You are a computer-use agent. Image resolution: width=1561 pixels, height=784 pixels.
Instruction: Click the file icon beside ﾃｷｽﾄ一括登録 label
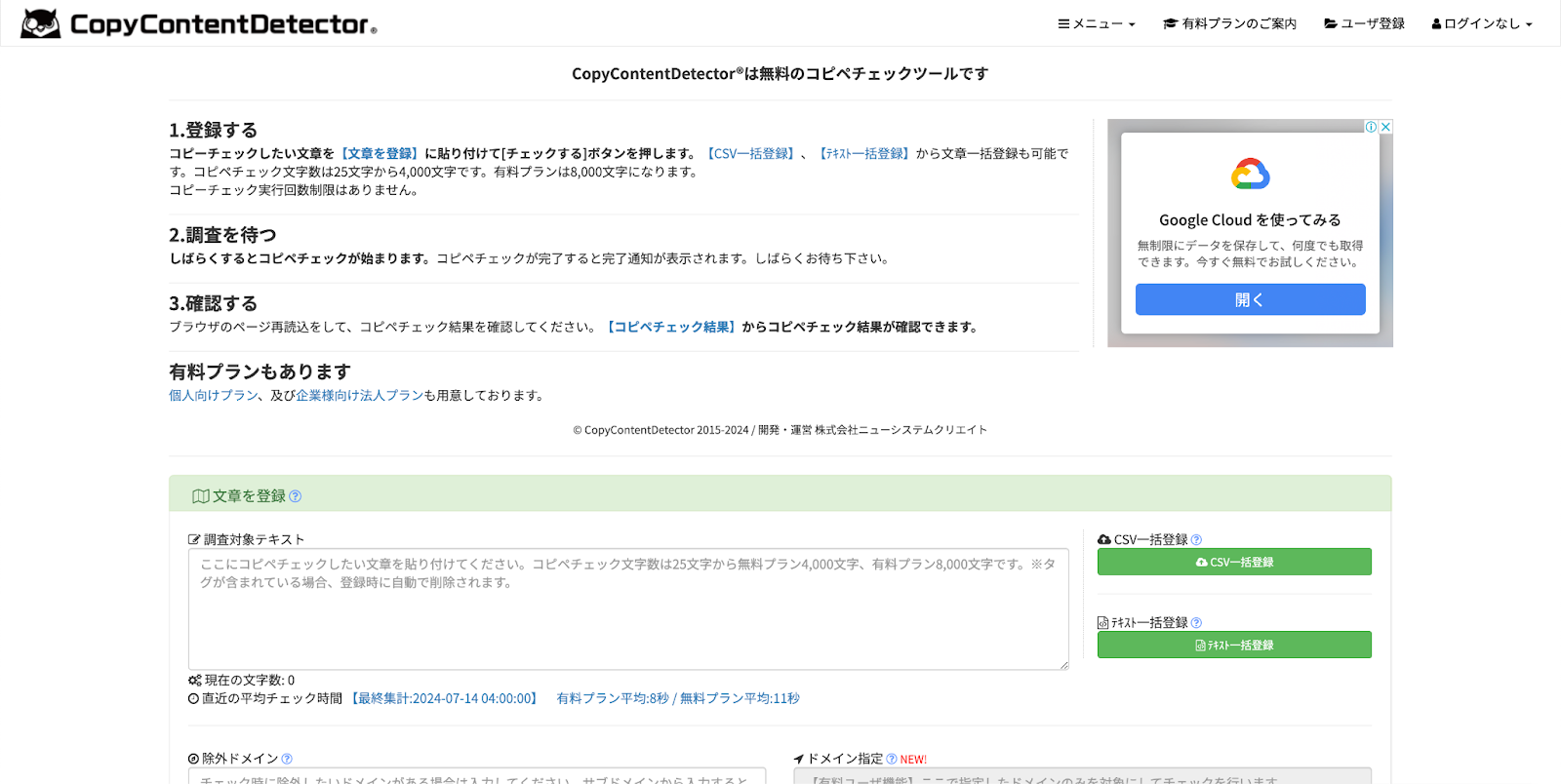pyautogui.click(x=1103, y=622)
